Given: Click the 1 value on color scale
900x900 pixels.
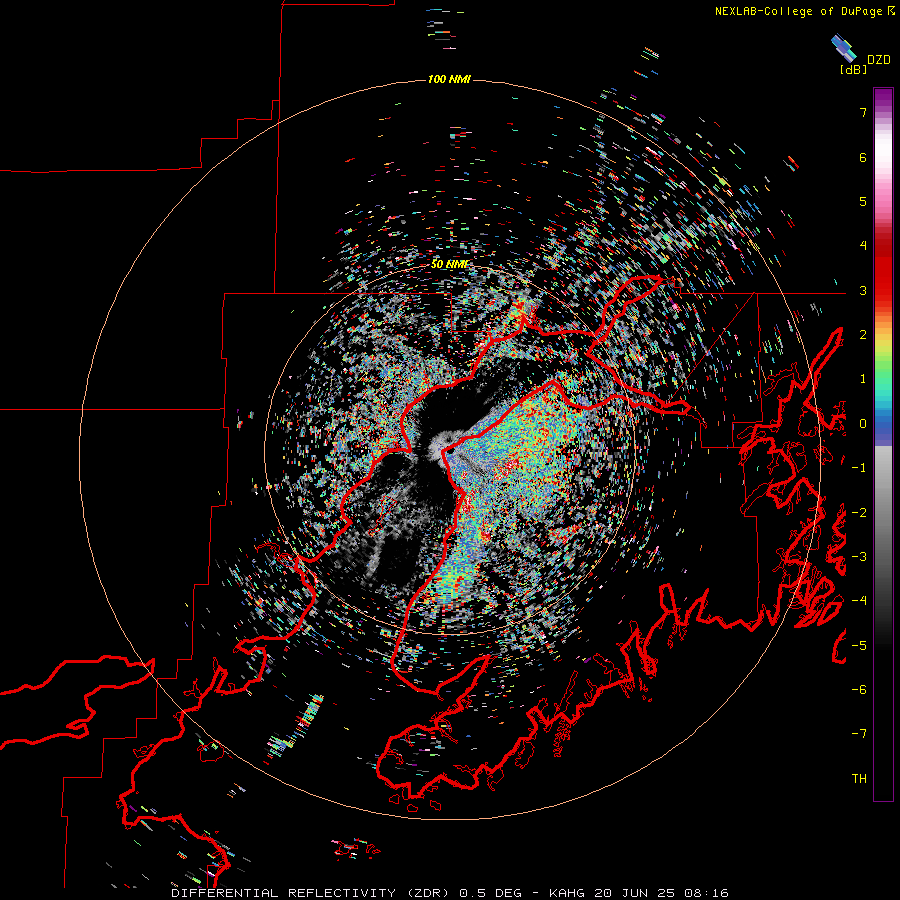Looking at the screenshot, I should point(863,379).
